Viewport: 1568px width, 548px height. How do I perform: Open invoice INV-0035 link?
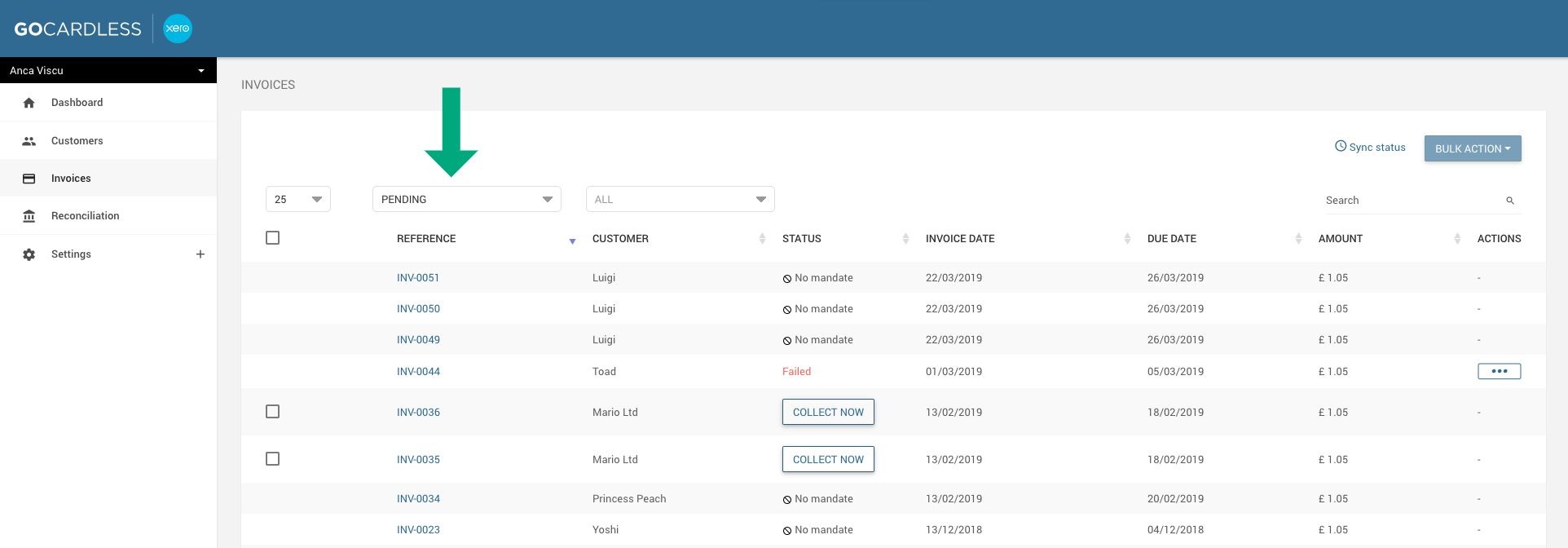coord(418,460)
